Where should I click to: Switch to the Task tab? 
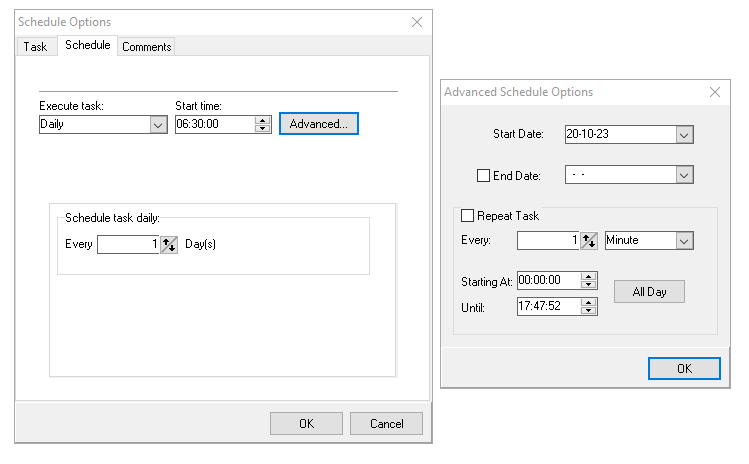(35, 47)
